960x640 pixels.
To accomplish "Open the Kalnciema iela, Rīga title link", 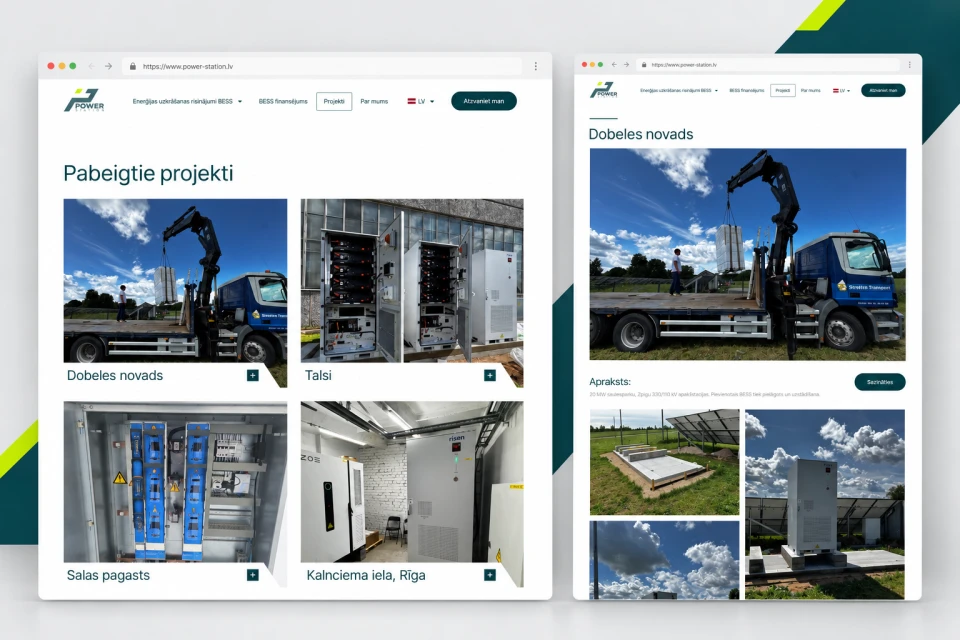I will point(366,575).
